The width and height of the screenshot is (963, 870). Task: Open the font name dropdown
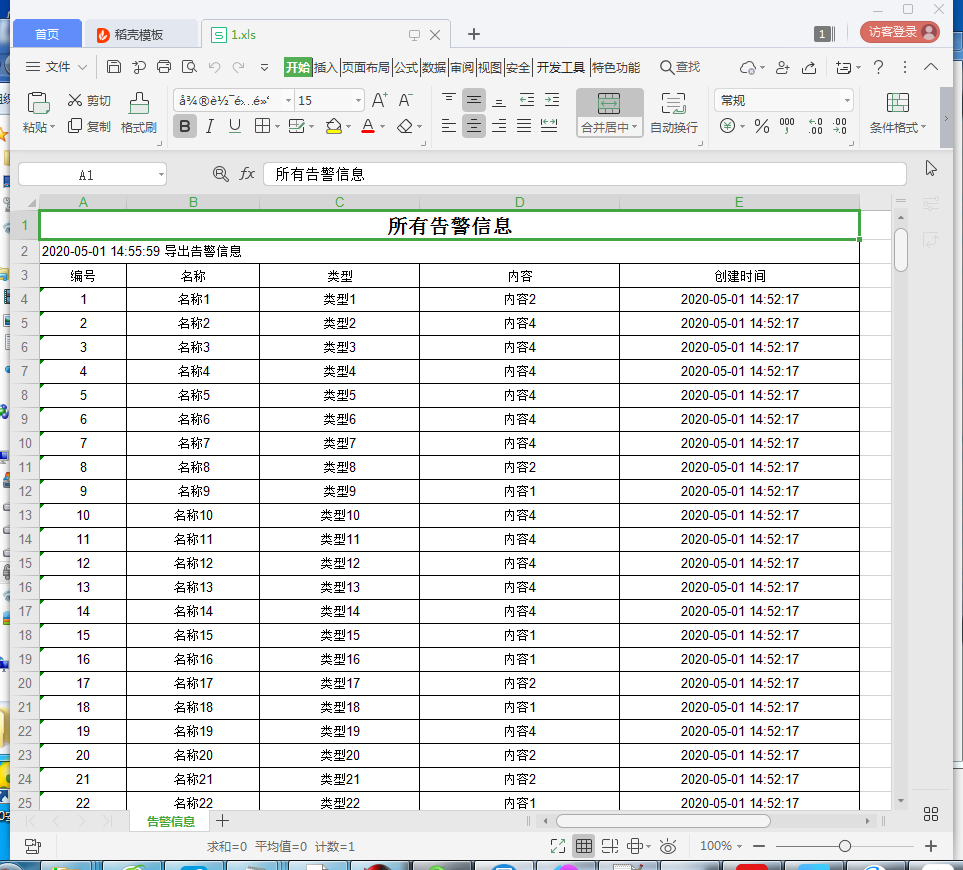pyautogui.click(x=288, y=100)
